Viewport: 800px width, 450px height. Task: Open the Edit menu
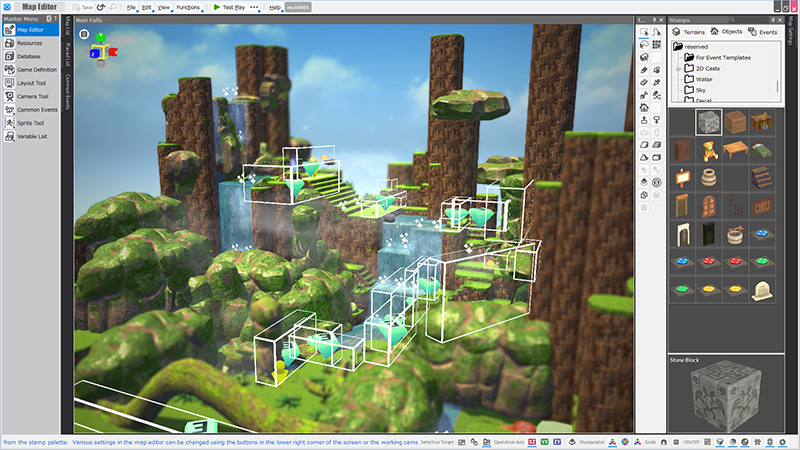(x=147, y=7)
